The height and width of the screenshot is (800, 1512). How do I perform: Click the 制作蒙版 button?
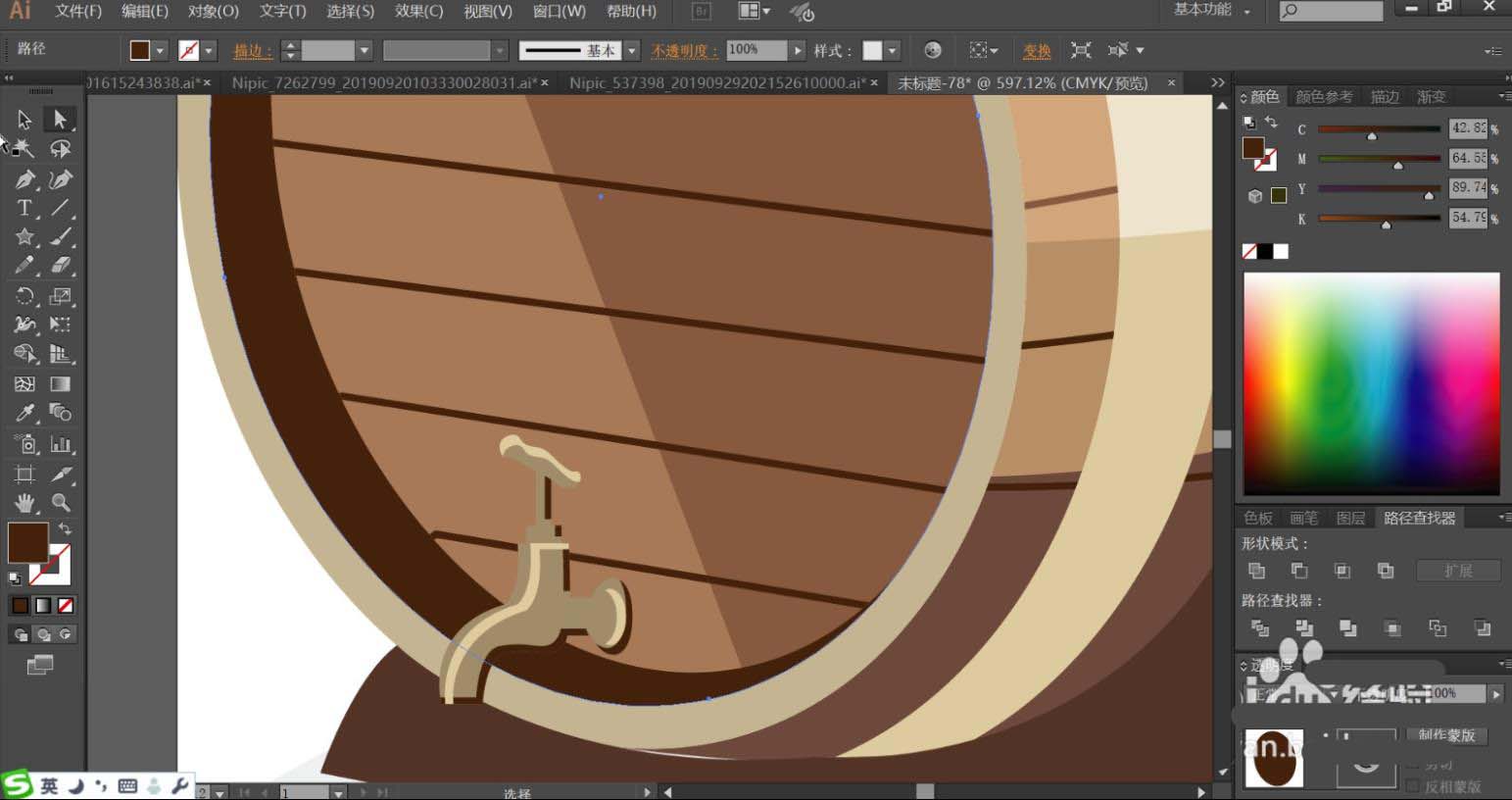(1446, 735)
